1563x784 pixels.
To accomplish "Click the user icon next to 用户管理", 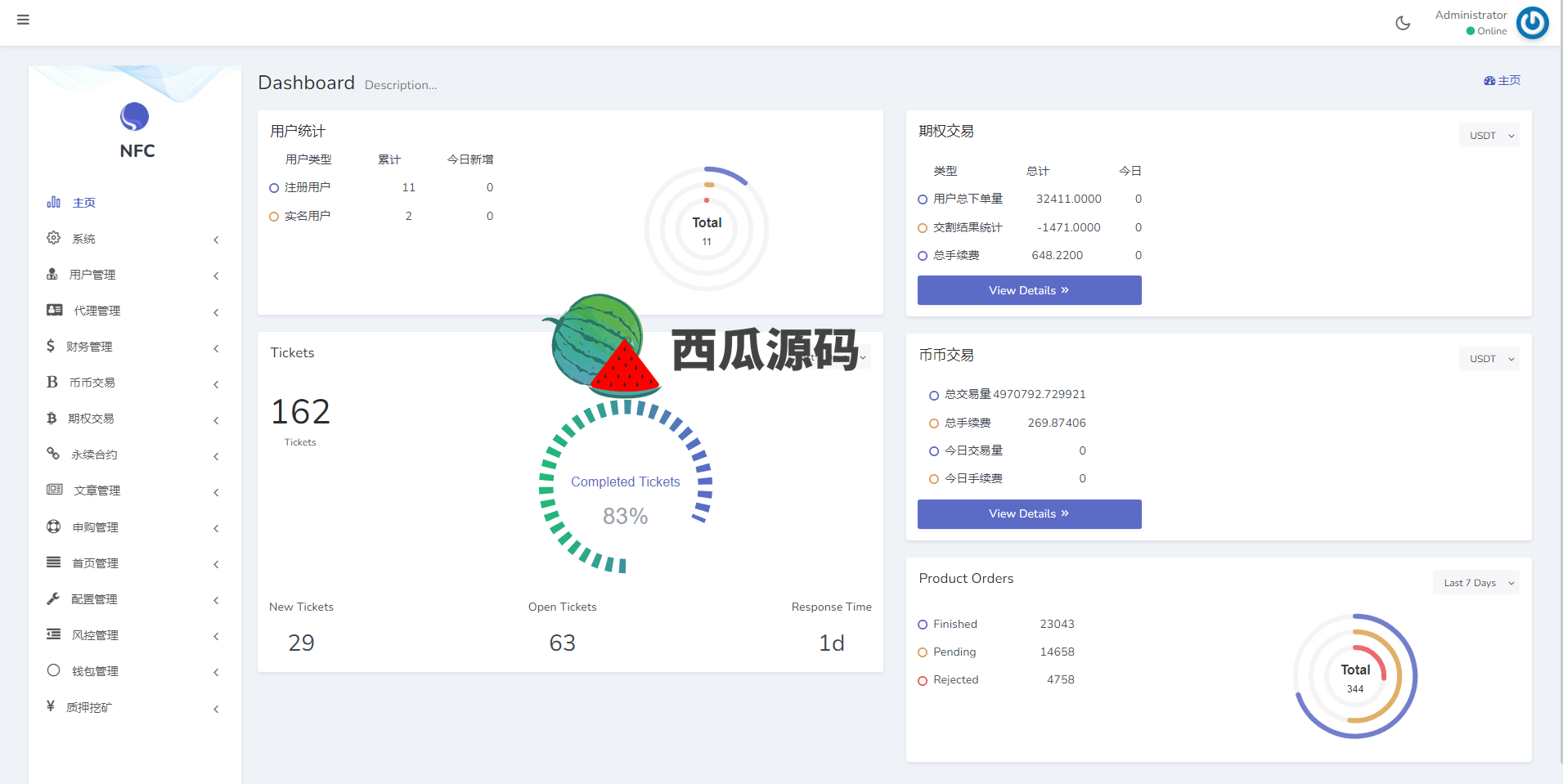I will pyautogui.click(x=52, y=274).
